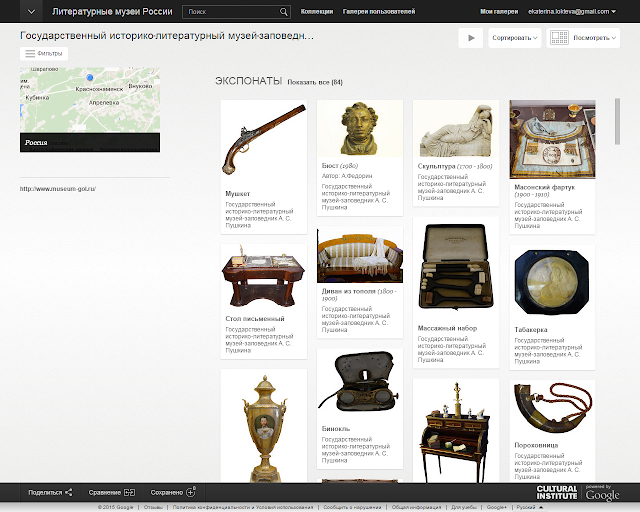
Task: Click the Cultural Institute logo
Action: coord(557,492)
